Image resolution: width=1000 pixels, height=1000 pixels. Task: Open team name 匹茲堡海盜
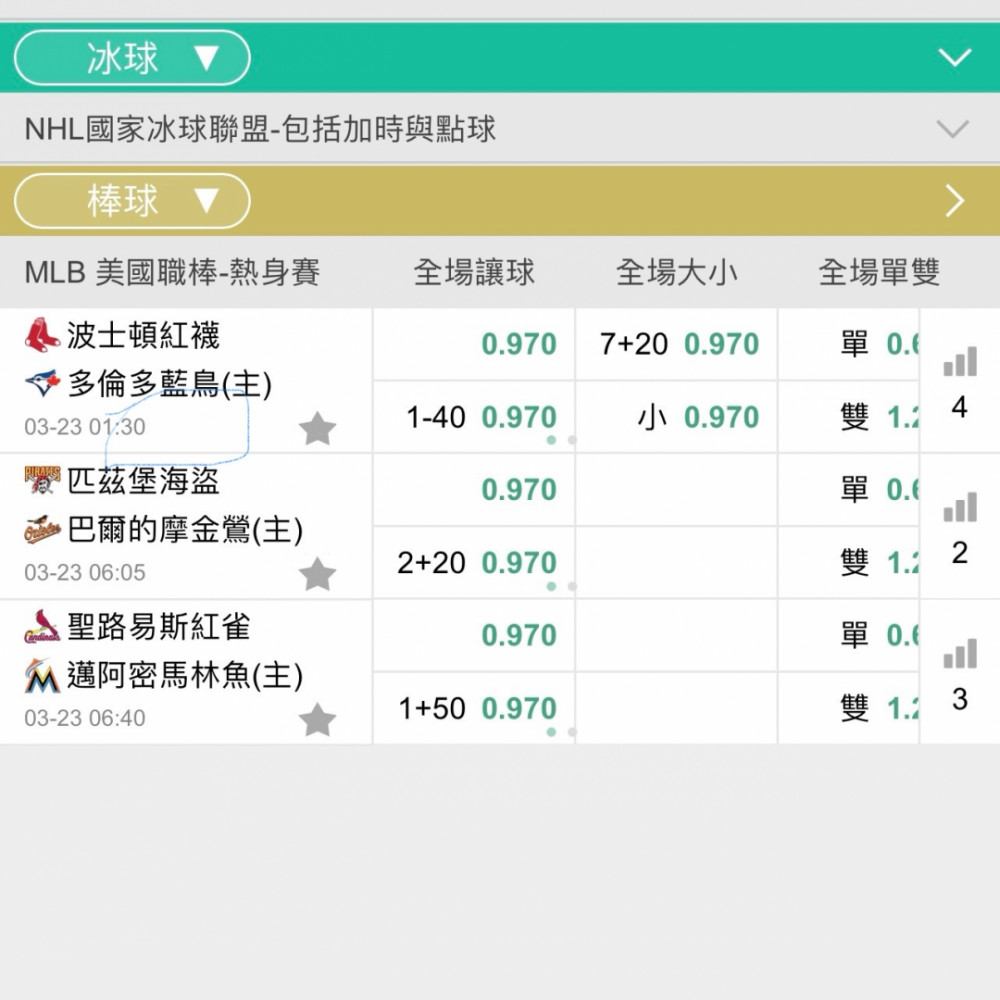click(143, 481)
